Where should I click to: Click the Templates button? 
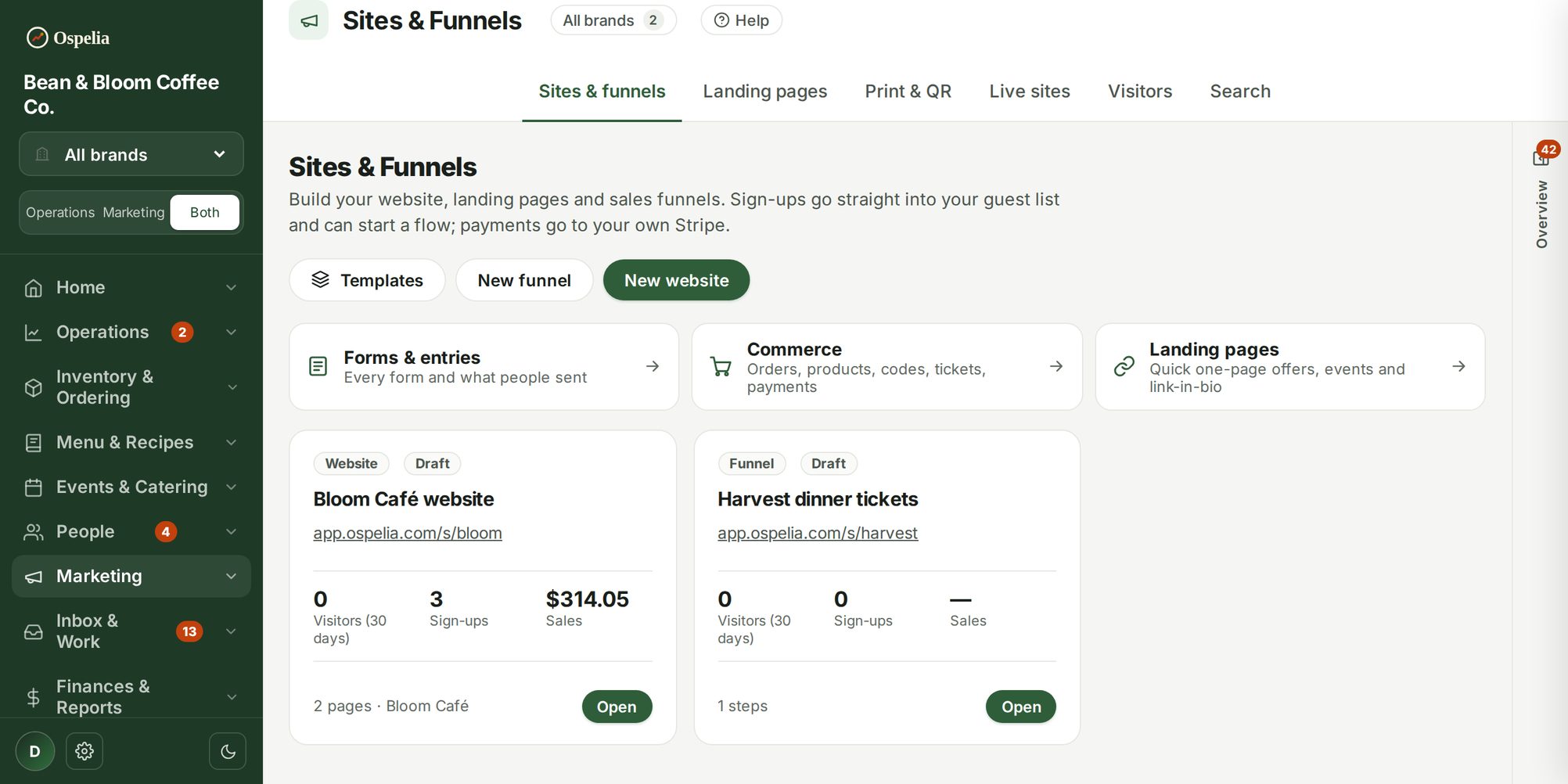367,280
